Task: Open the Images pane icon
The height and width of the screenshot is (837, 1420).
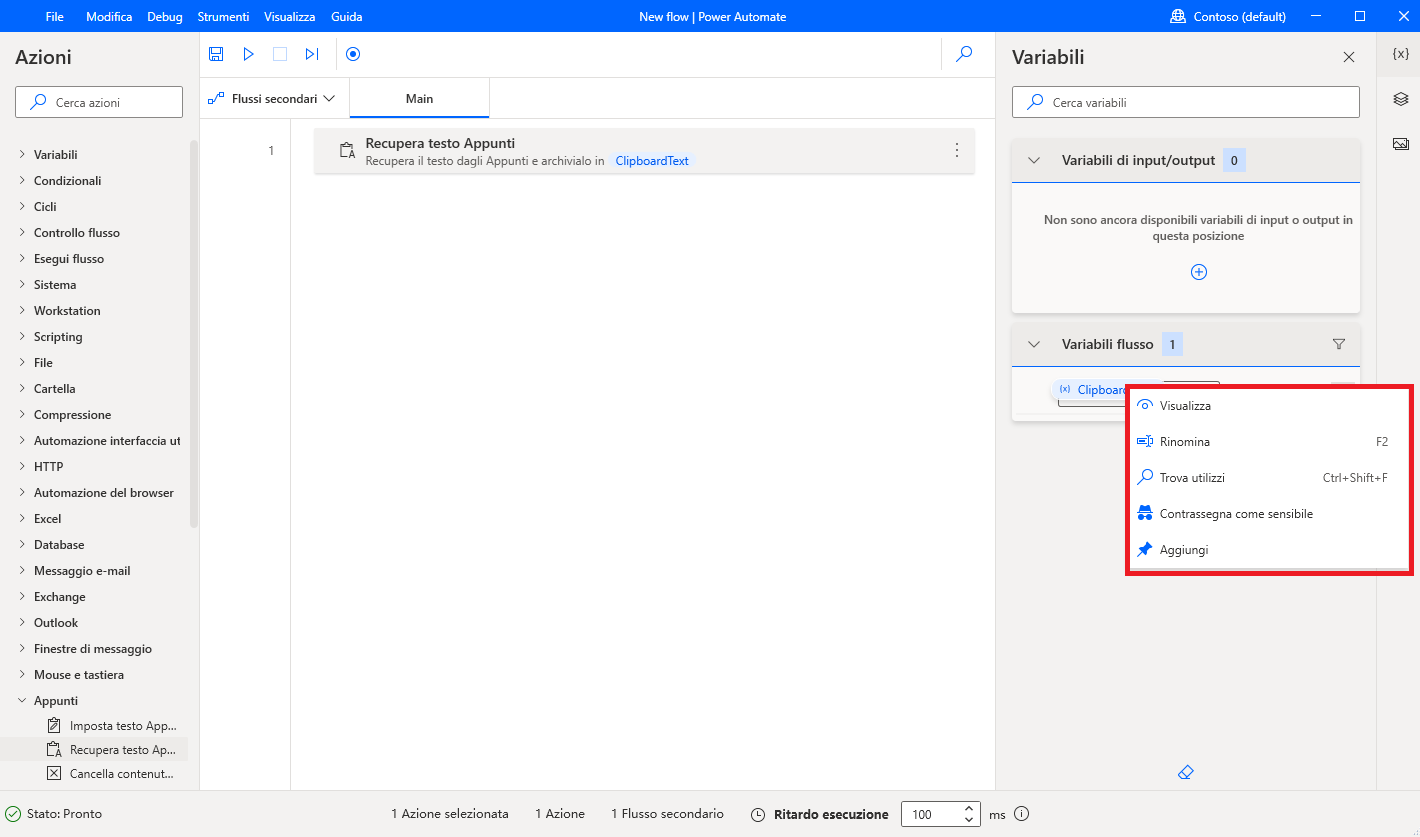Action: pos(1400,143)
